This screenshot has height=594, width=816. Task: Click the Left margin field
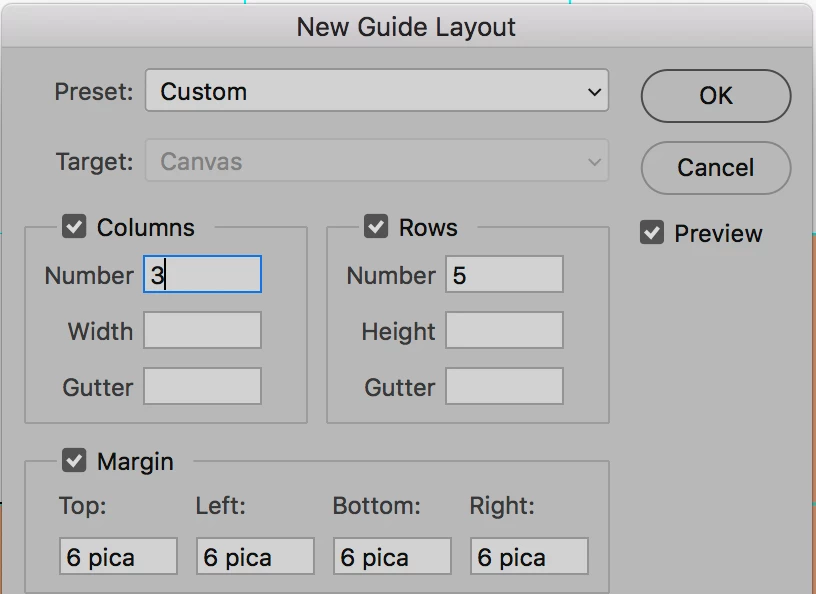tap(255, 557)
